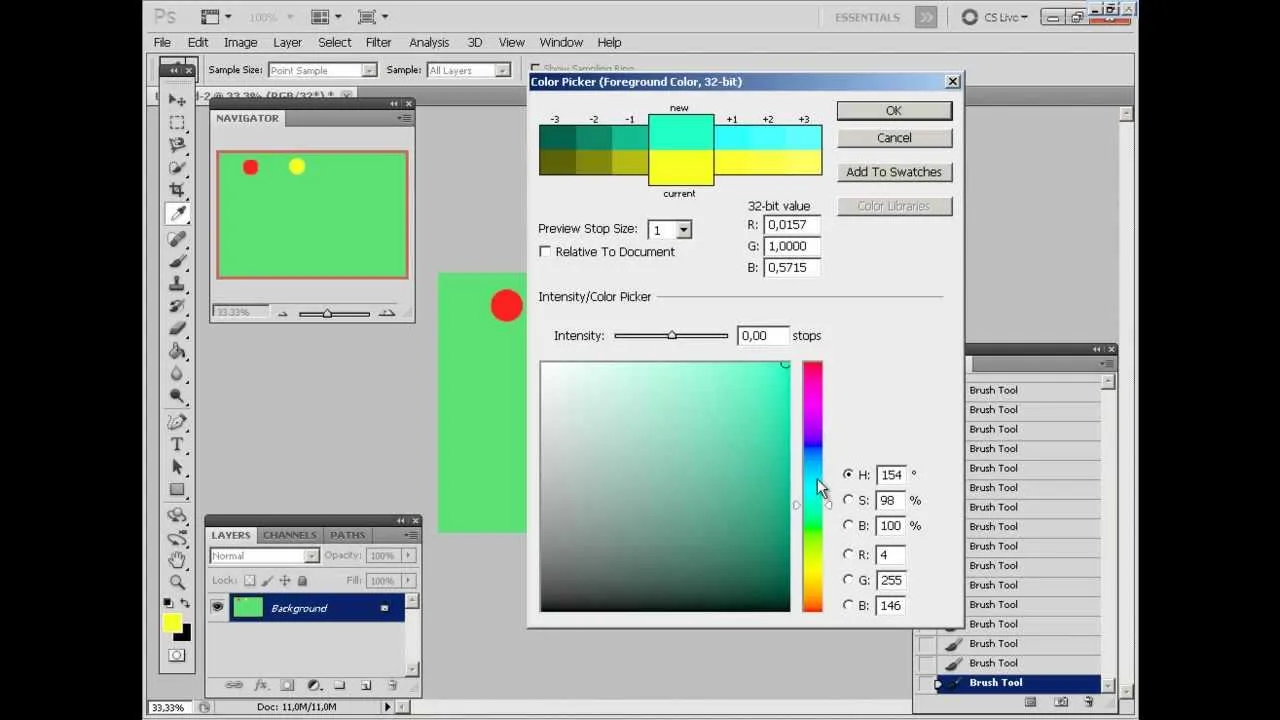Image resolution: width=1280 pixels, height=720 pixels.
Task: Open the Filter menu
Action: coord(378,42)
